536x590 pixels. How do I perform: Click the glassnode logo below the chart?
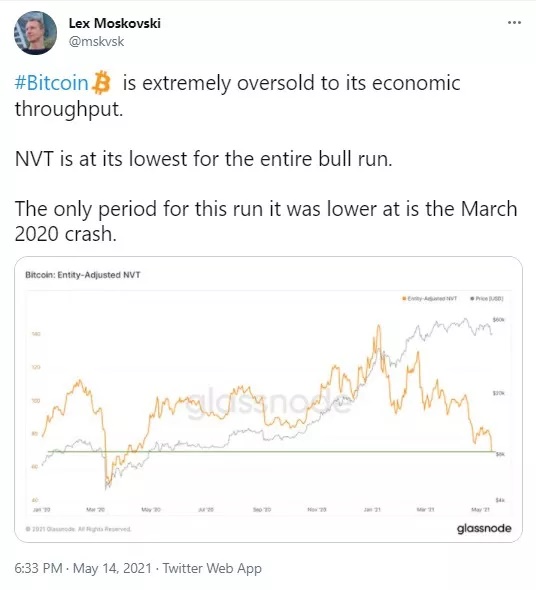(x=484, y=528)
